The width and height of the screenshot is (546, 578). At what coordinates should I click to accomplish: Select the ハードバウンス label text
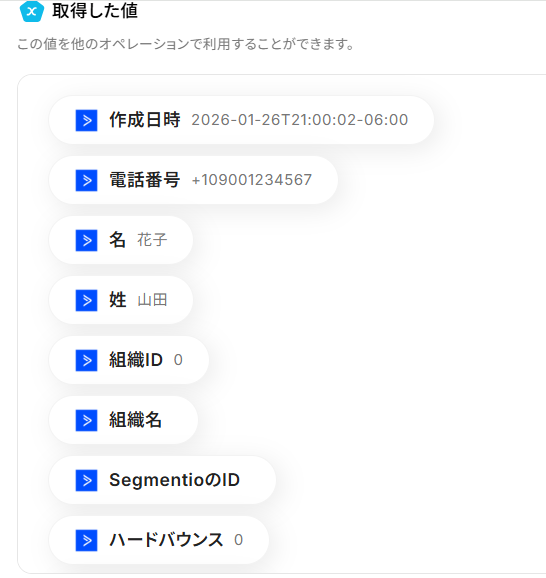pos(166,540)
